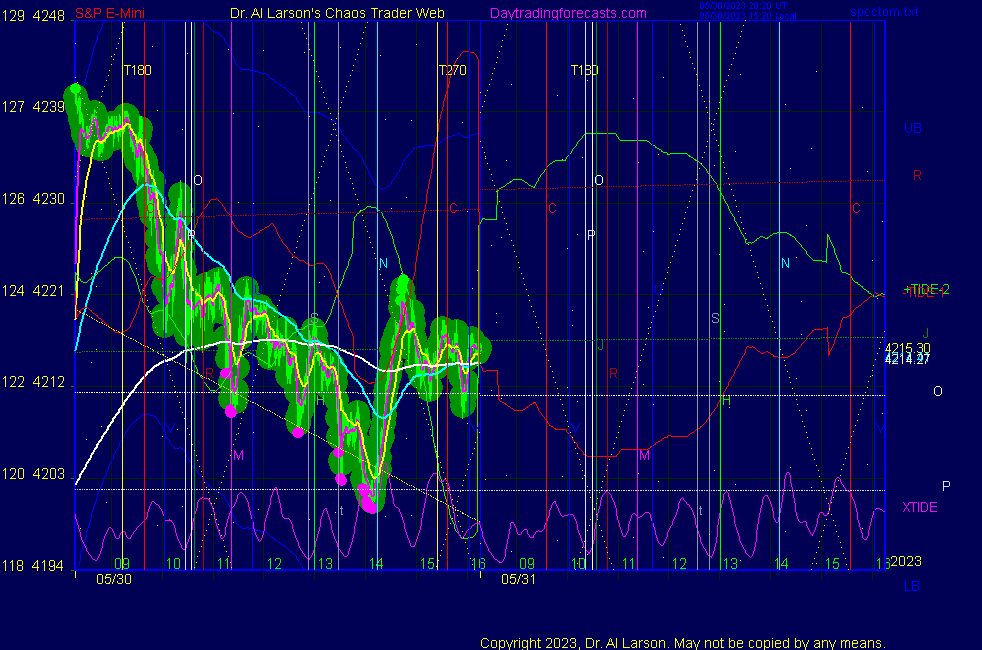Screen dimensions: 982x650
Task: Click the yellow "4215.30" price value
Action: pyautogui.click(x=907, y=348)
